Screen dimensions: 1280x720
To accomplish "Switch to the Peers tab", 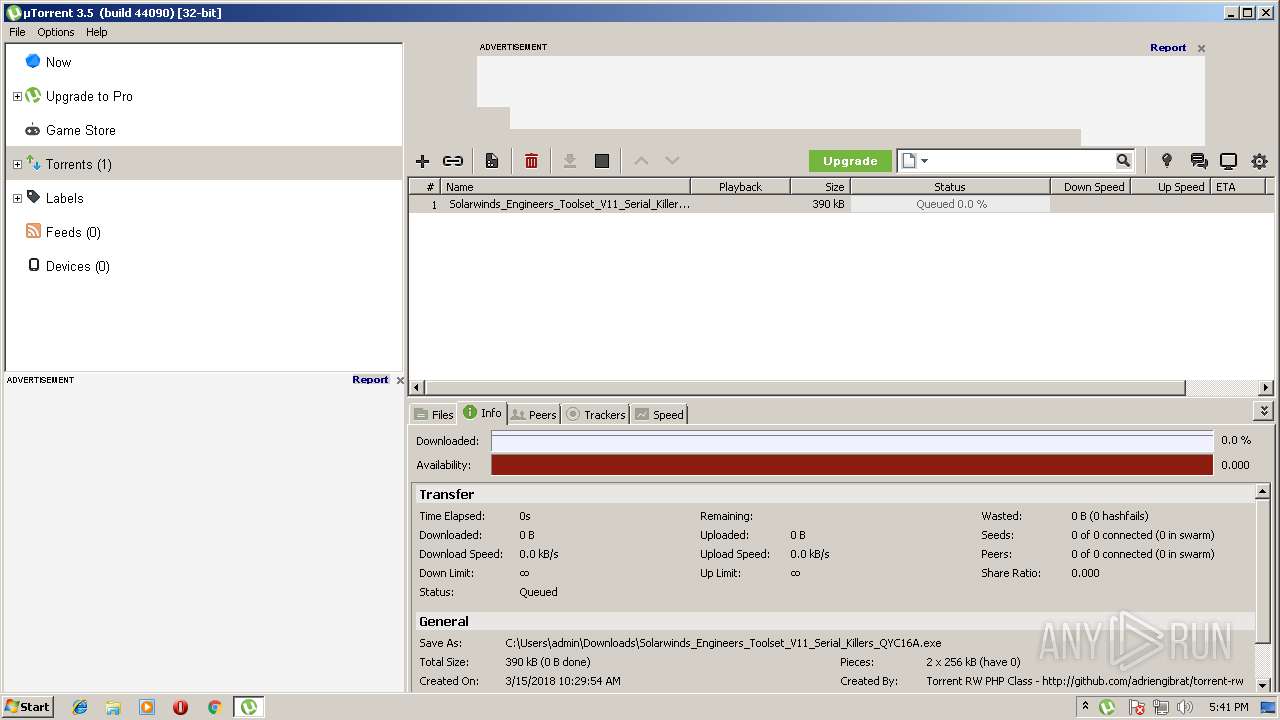I will 533,414.
